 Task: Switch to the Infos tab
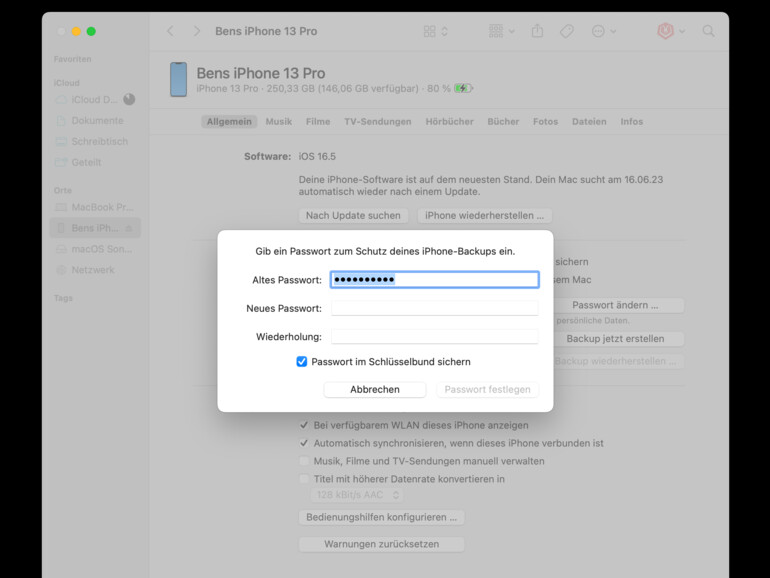coord(632,121)
